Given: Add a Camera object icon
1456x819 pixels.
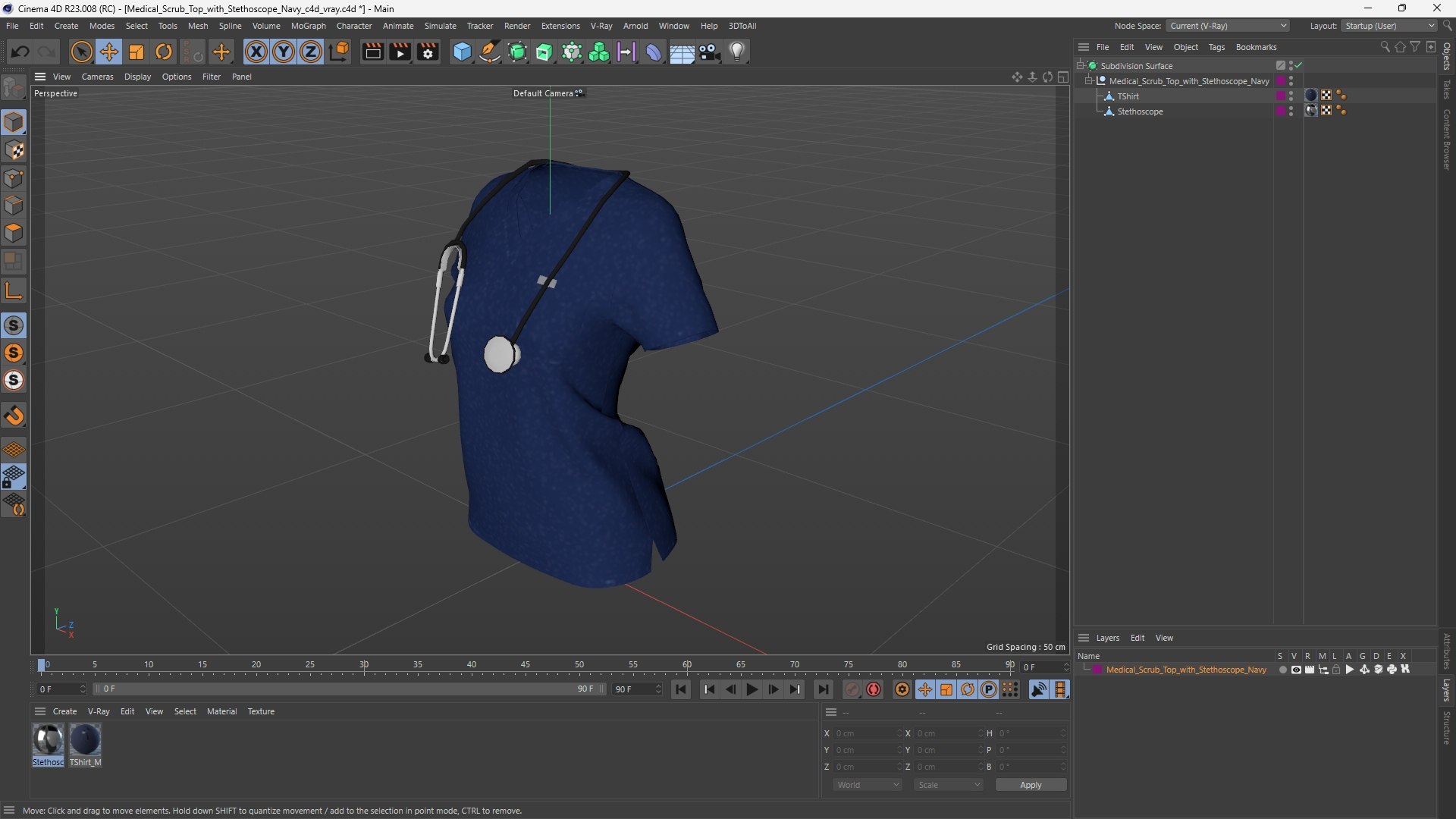Looking at the screenshot, I should tap(710, 52).
